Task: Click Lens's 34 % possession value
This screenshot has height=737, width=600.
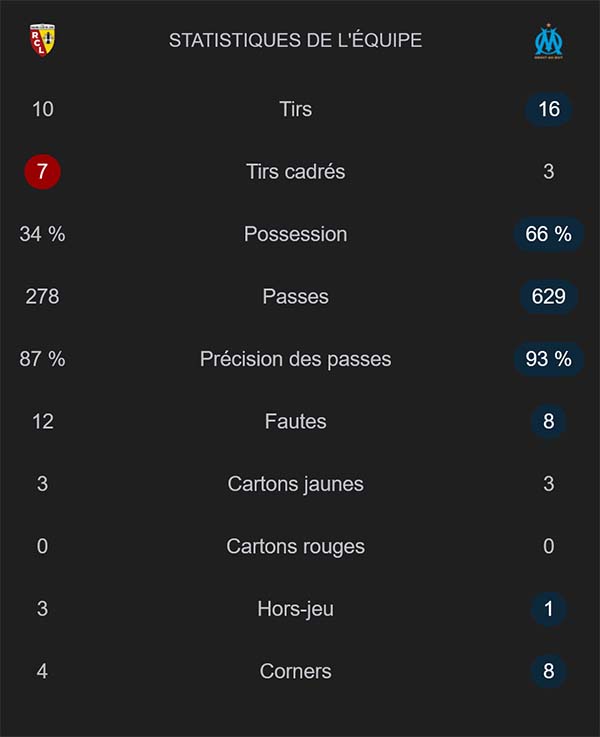Action: (42, 234)
